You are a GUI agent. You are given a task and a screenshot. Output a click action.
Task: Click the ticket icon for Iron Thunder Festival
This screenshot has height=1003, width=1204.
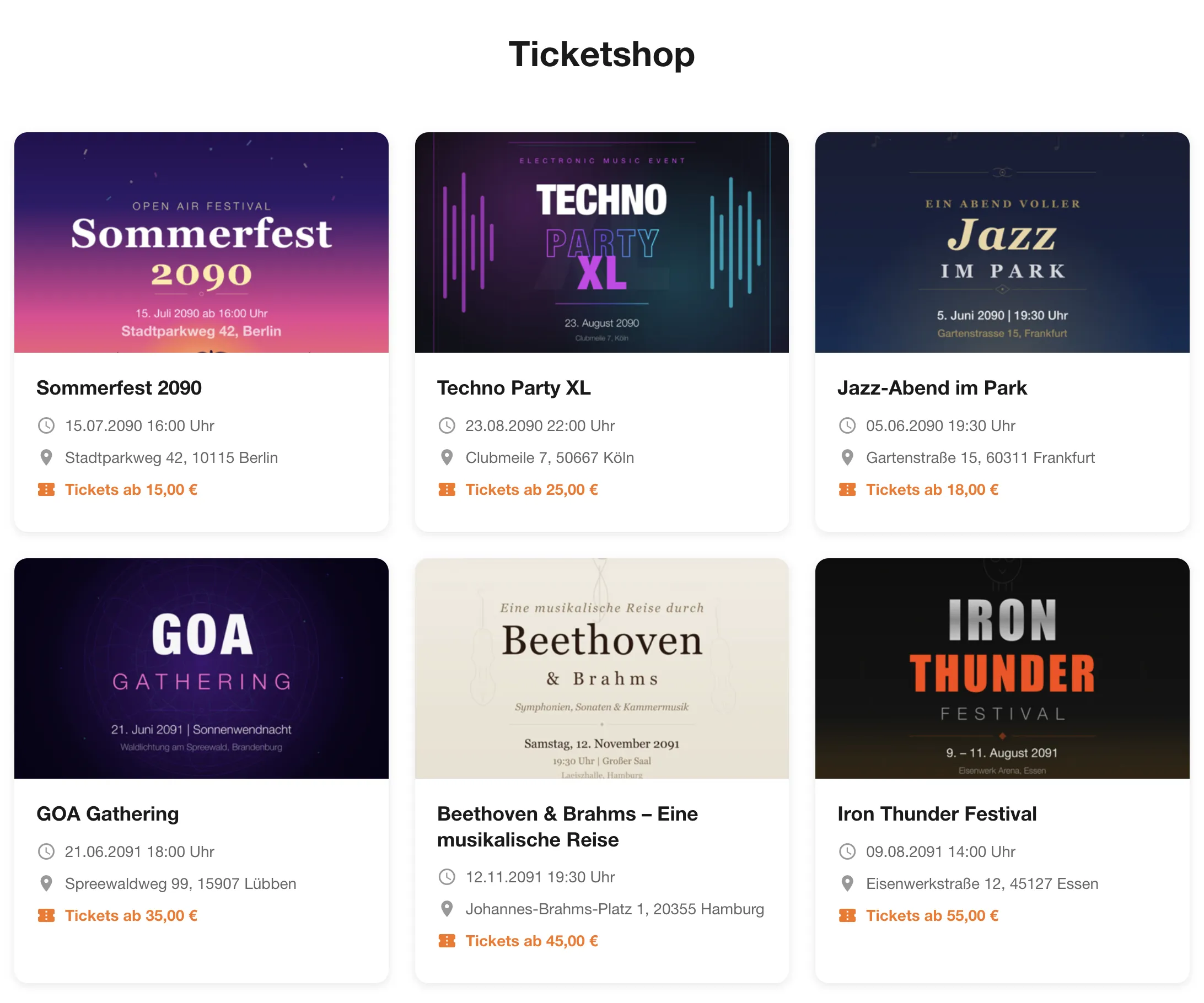(x=847, y=916)
